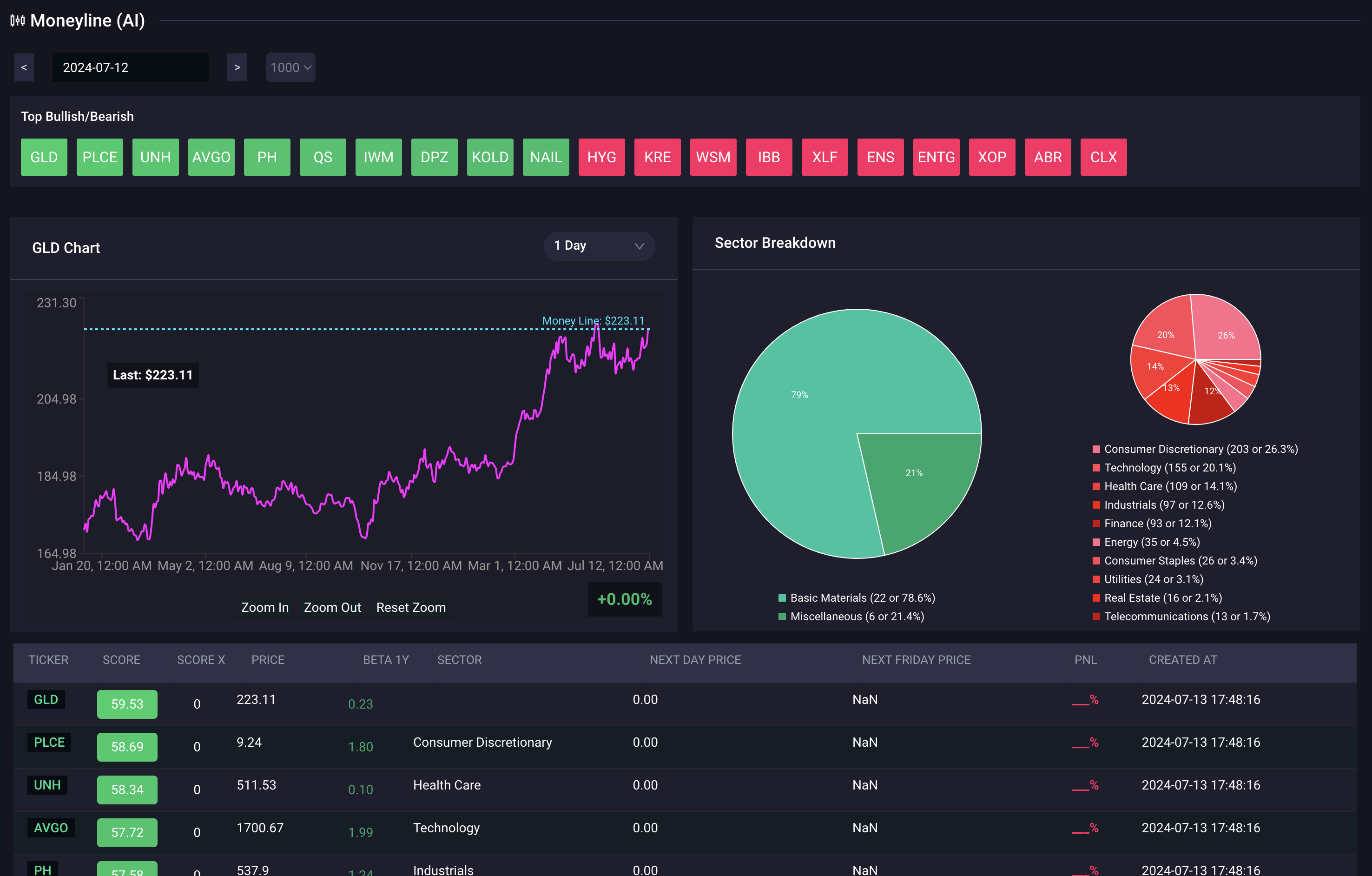Viewport: 1372px width, 876px height.
Task: Sort the table by the SCORE column
Action: (x=121, y=659)
